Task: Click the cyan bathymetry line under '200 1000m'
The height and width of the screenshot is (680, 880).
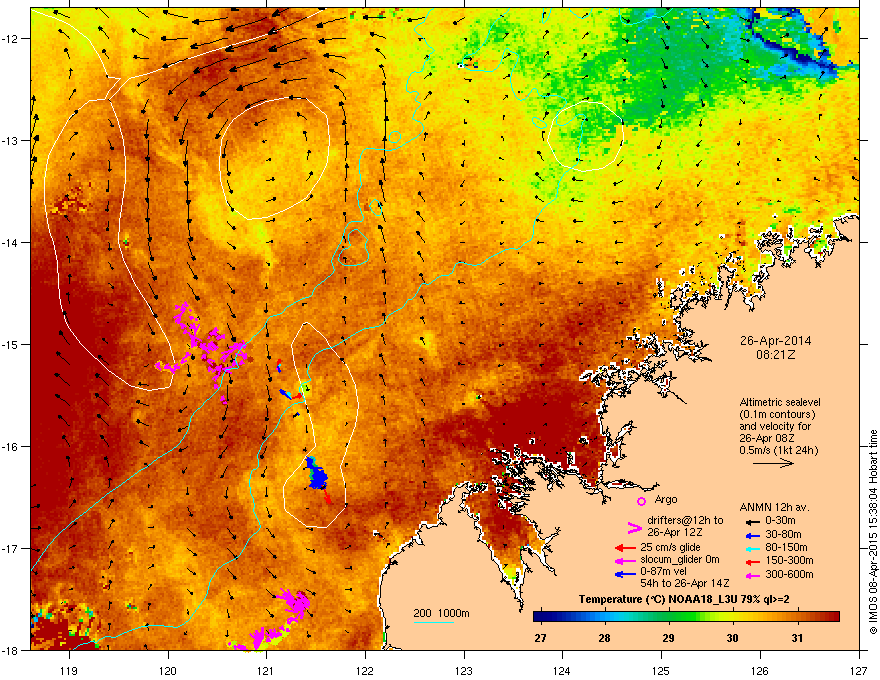Action: (434, 622)
